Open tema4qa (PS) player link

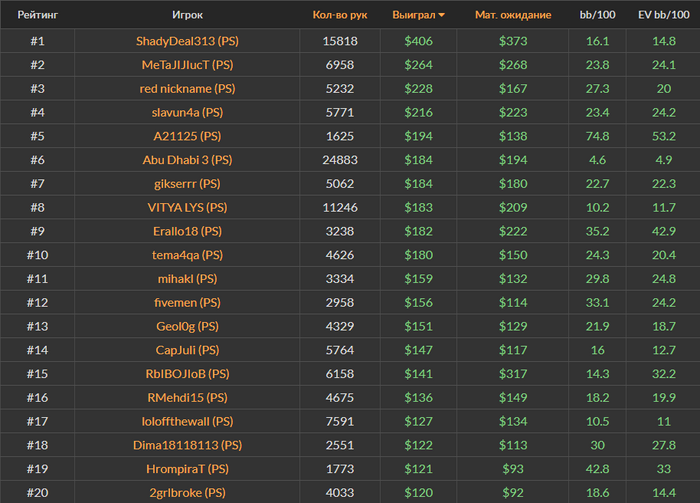(187, 255)
